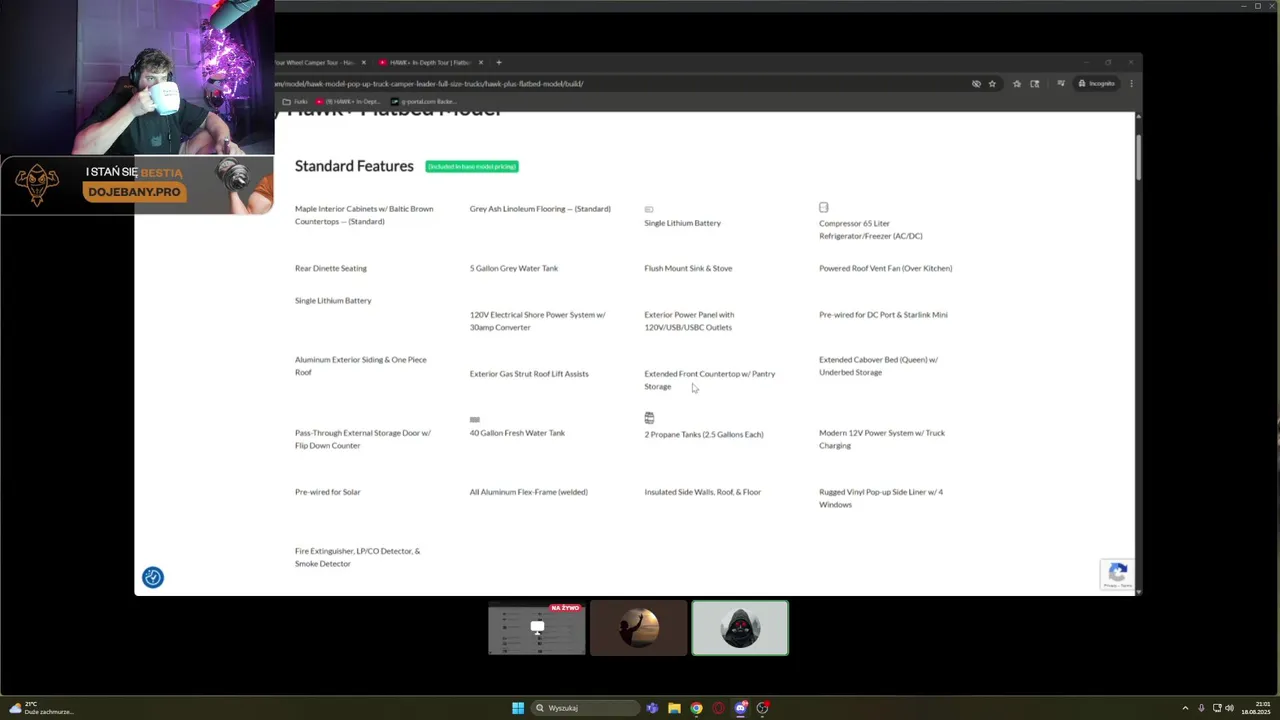Viewport: 1280px width, 720px height.
Task: Open Discord from the taskbar
Action: (740, 708)
